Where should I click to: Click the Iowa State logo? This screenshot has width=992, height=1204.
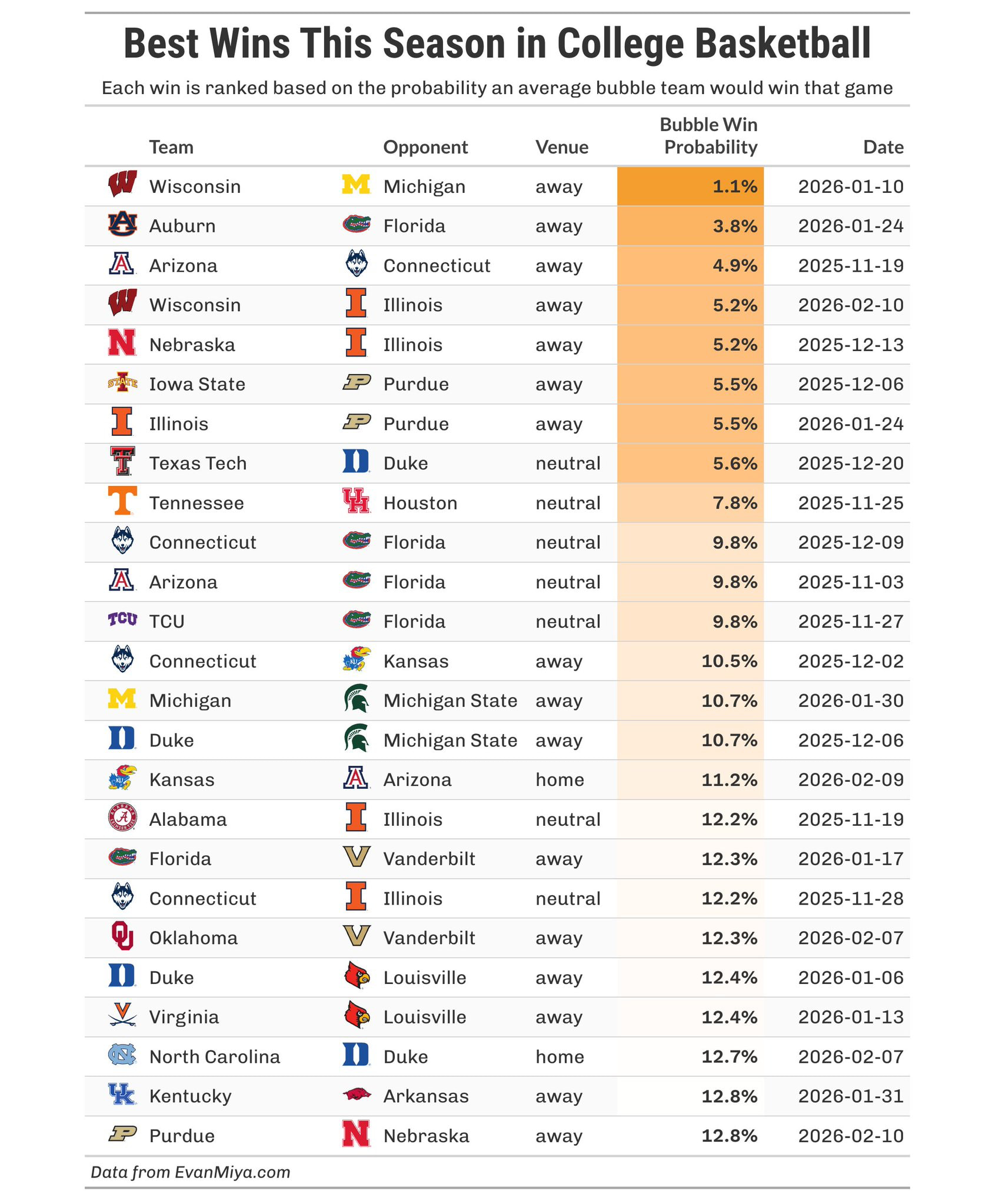pyautogui.click(x=122, y=383)
